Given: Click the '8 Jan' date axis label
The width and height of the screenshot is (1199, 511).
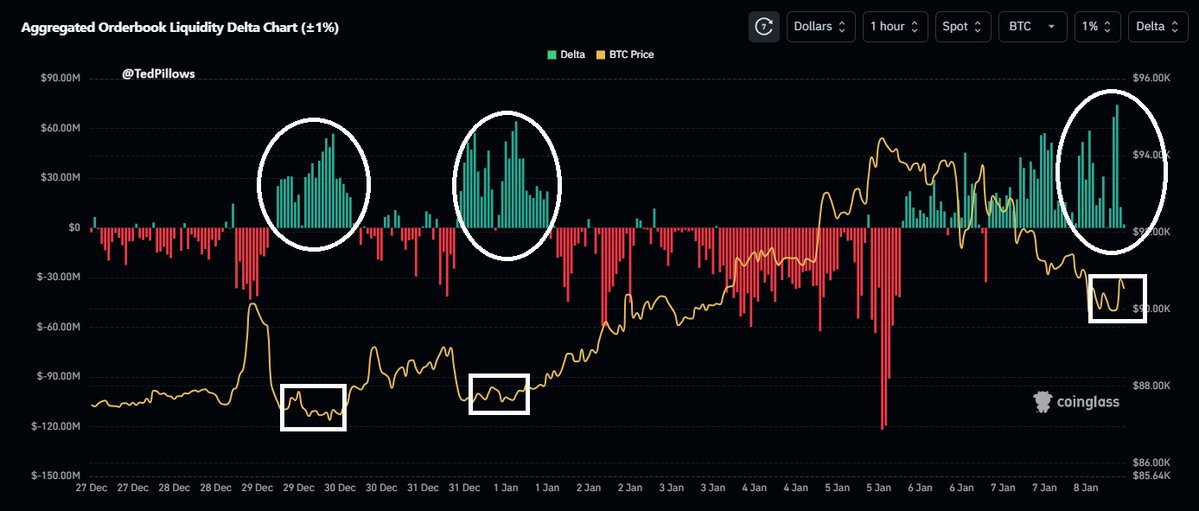Looking at the screenshot, I should [1086, 487].
